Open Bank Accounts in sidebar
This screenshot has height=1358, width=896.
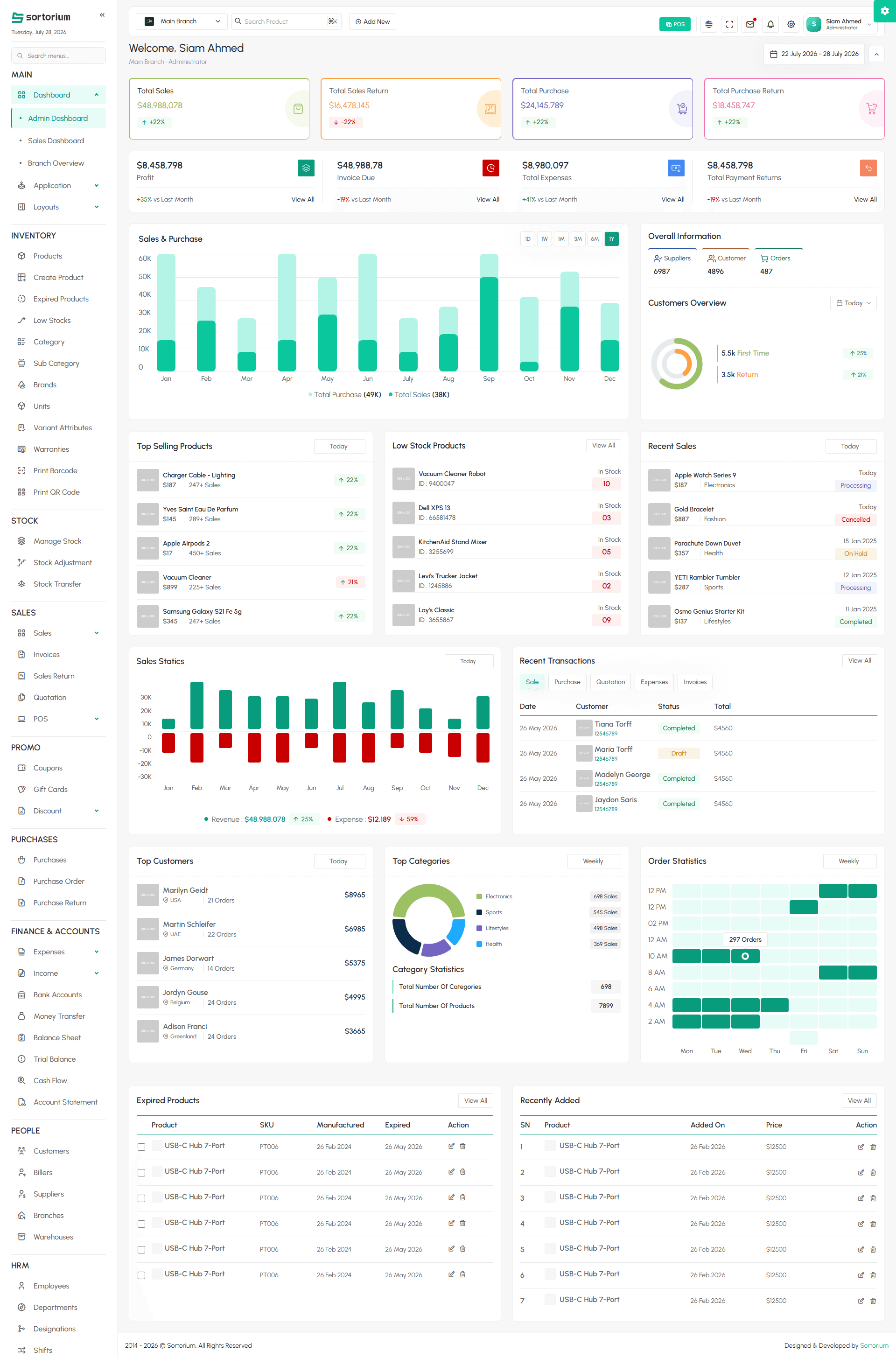[58, 994]
